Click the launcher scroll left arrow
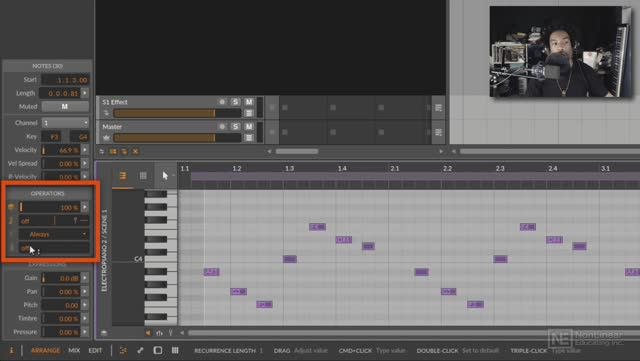This screenshot has height=361, width=640. tap(269, 152)
